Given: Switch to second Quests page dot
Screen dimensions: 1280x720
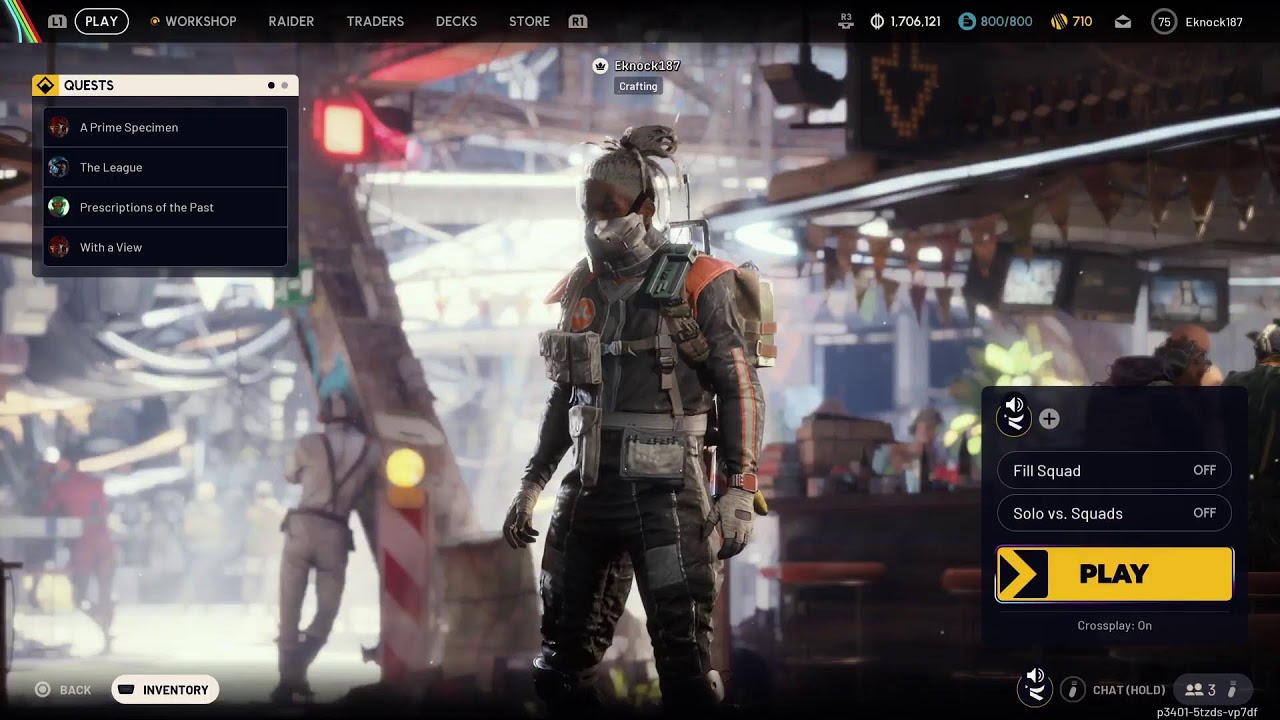Looking at the screenshot, I should [x=285, y=85].
